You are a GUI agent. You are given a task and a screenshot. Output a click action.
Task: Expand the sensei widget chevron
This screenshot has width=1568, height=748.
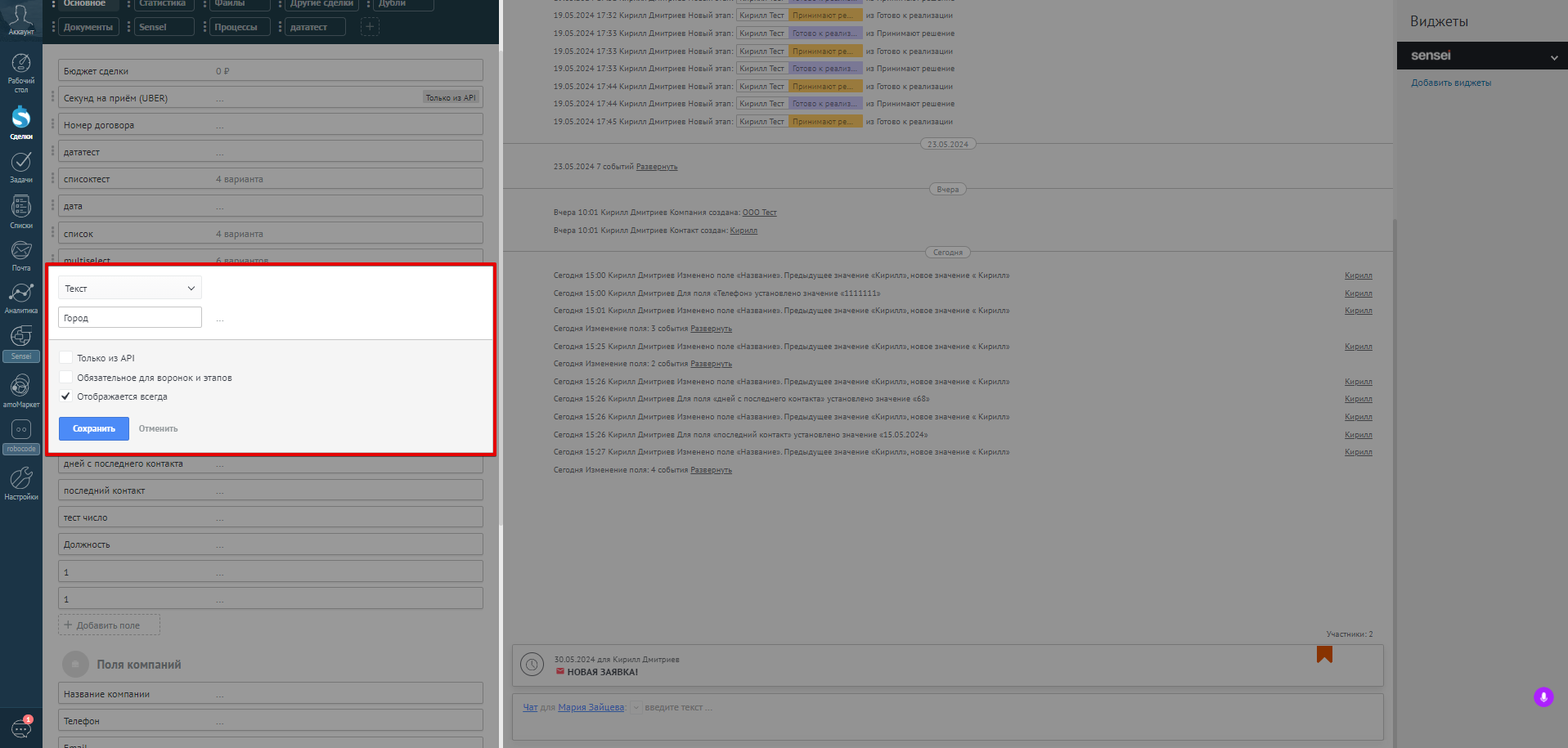click(1554, 57)
